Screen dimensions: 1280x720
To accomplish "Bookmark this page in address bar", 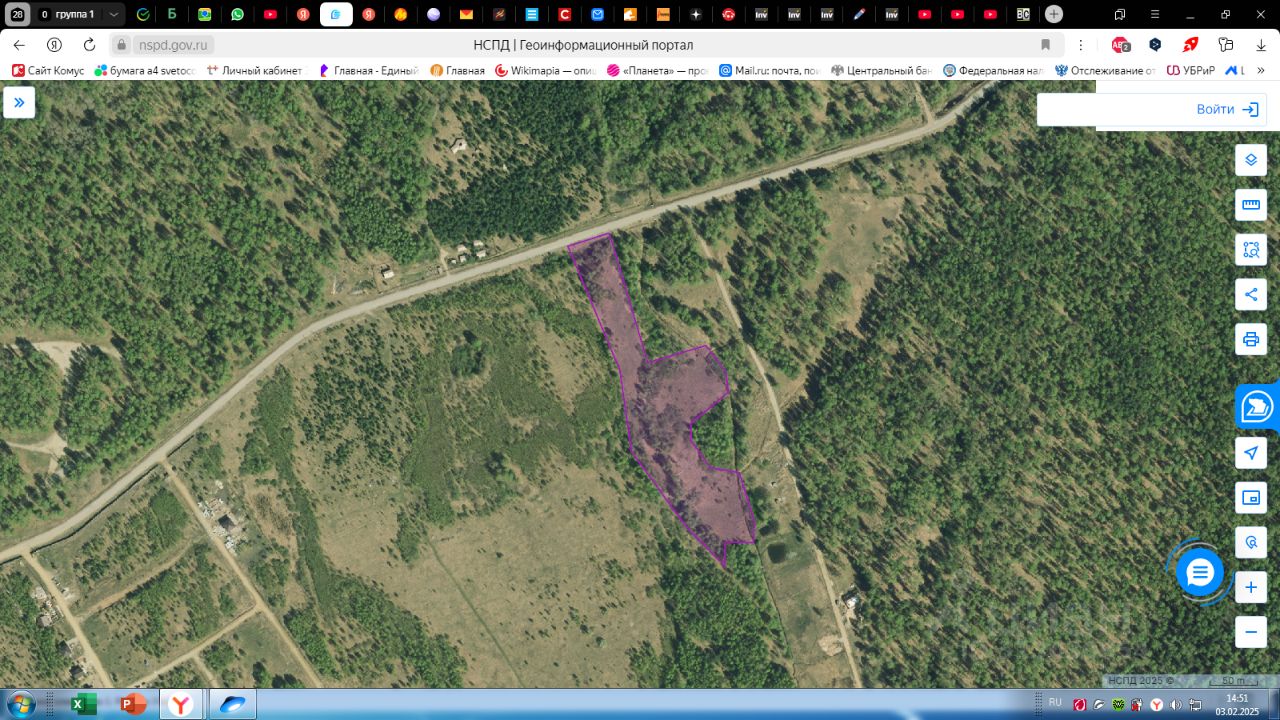I will coord(1046,45).
